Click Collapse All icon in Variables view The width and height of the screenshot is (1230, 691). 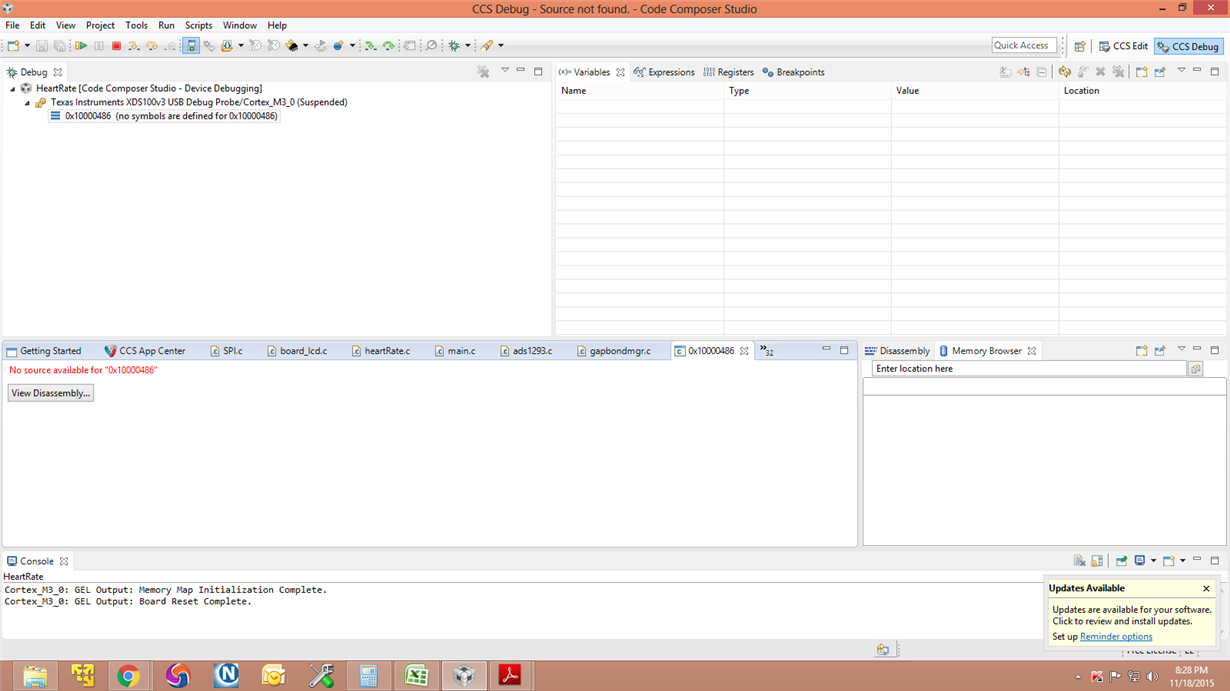1041,72
